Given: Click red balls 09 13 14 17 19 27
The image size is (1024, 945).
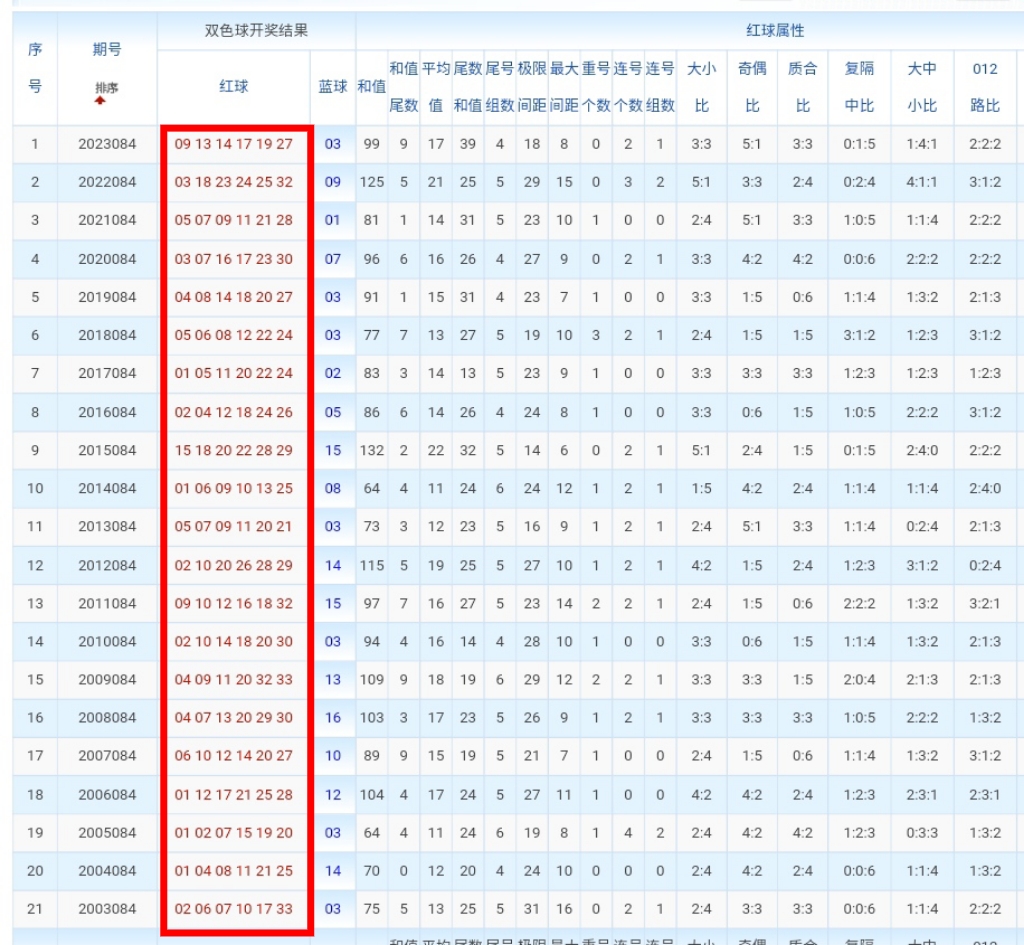Looking at the screenshot, I should click(x=234, y=144).
